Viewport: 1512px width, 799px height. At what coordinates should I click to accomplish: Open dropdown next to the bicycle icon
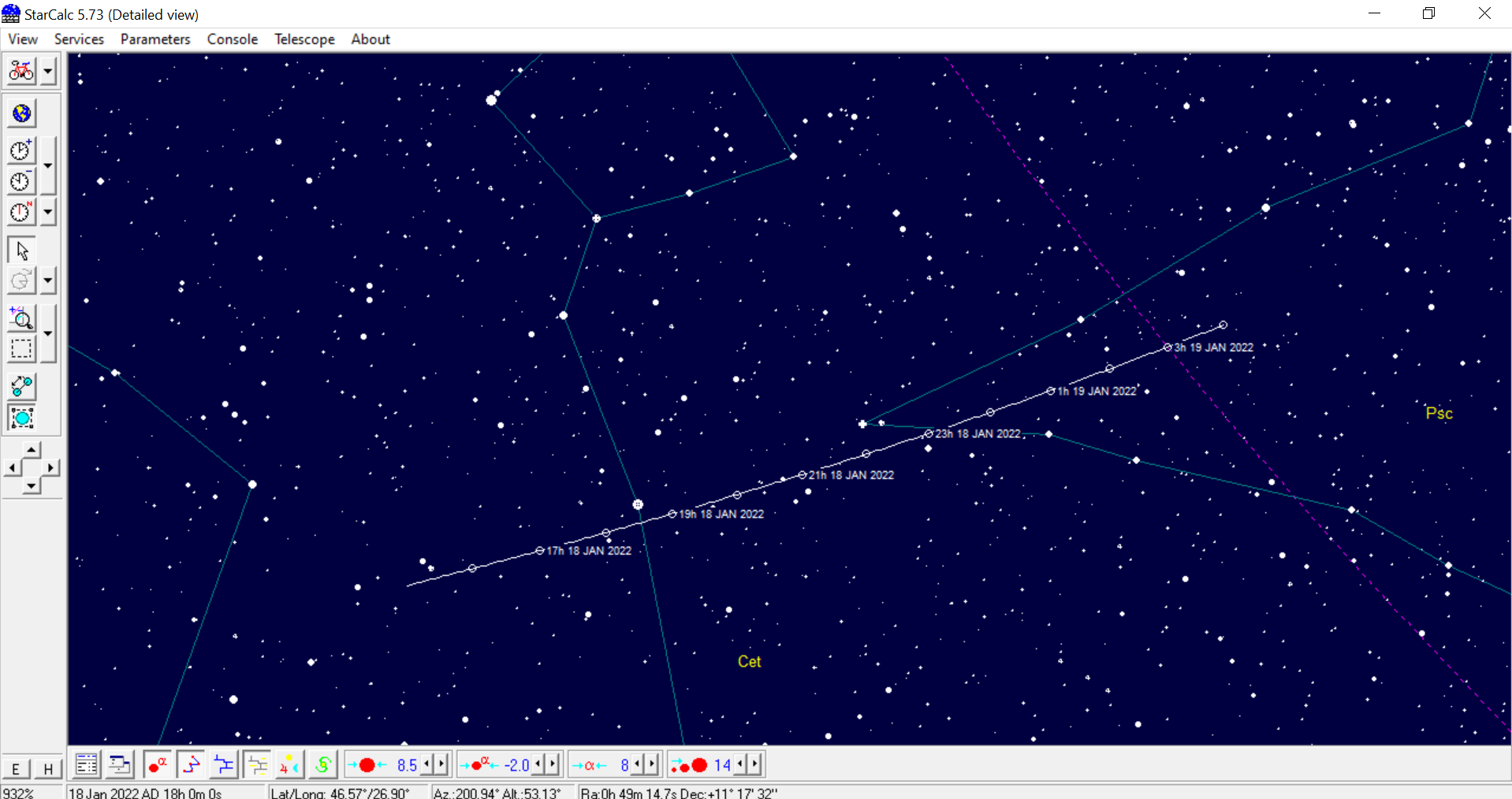point(48,72)
